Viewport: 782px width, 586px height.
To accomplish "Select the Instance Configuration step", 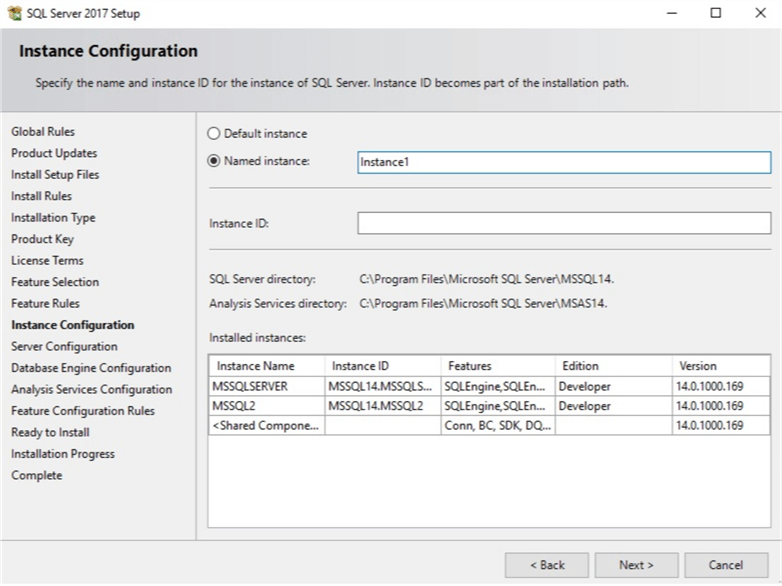I will [x=73, y=325].
